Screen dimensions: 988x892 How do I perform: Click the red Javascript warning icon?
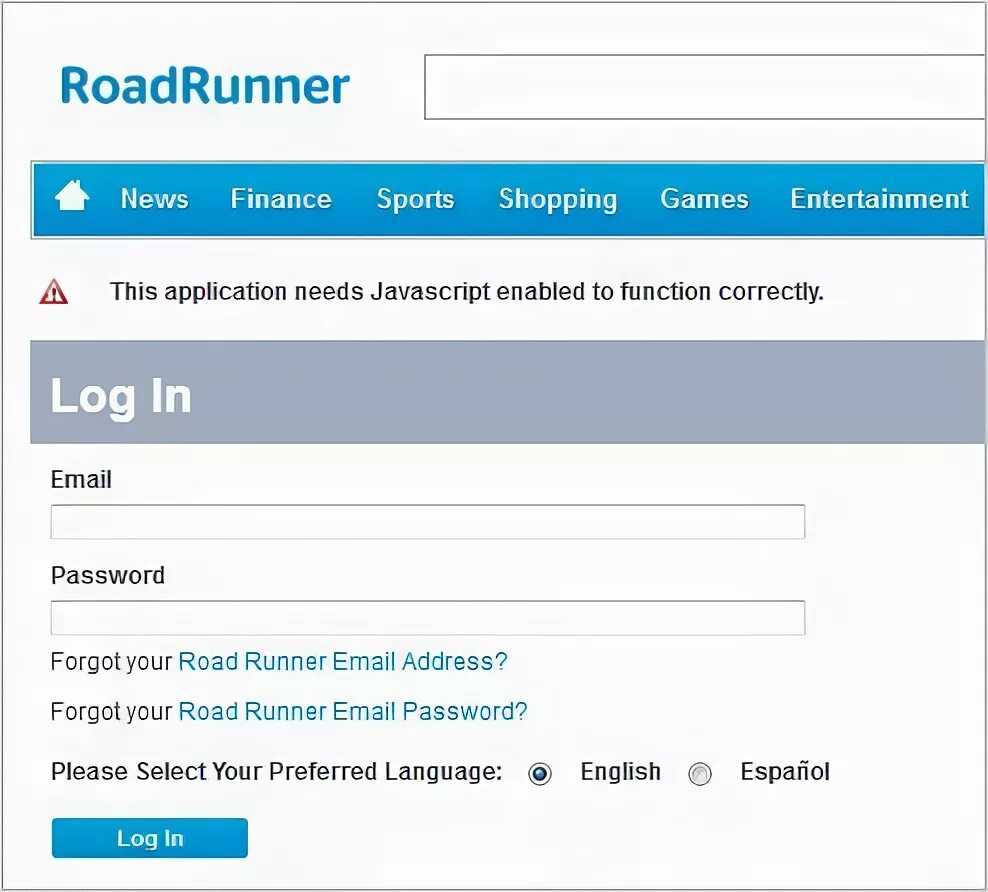(x=54, y=292)
